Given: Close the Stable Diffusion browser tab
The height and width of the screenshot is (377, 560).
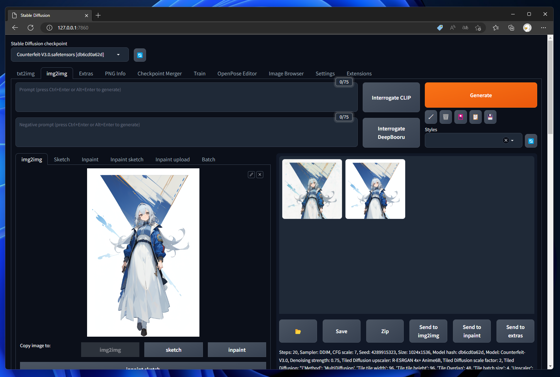Looking at the screenshot, I should [x=86, y=15].
